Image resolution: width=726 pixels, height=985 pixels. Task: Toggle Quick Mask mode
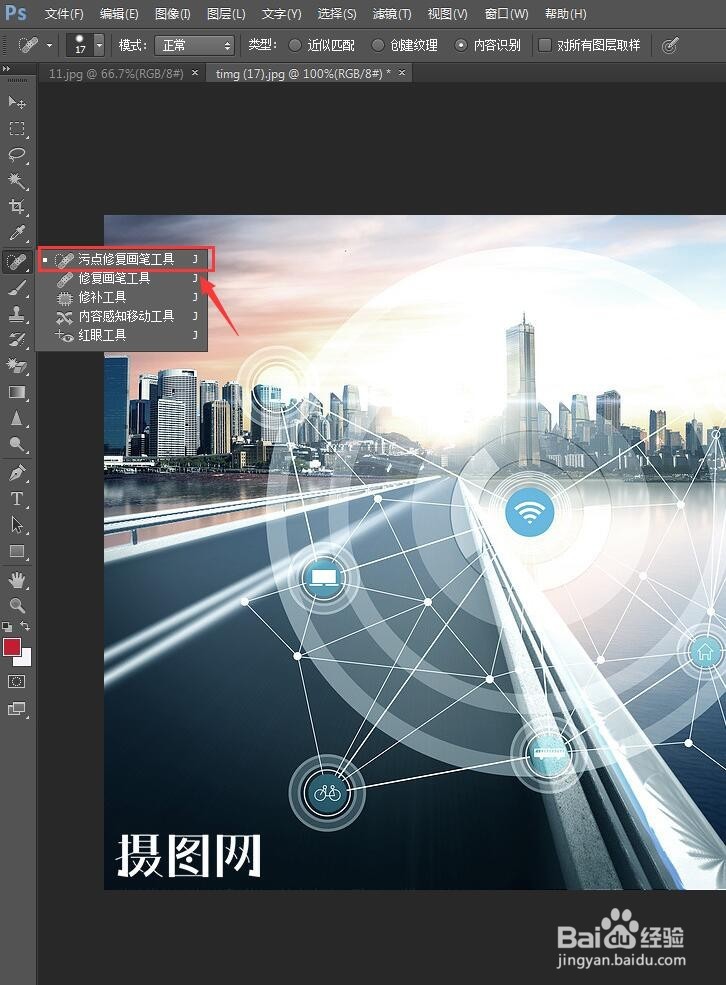click(17, 682)
